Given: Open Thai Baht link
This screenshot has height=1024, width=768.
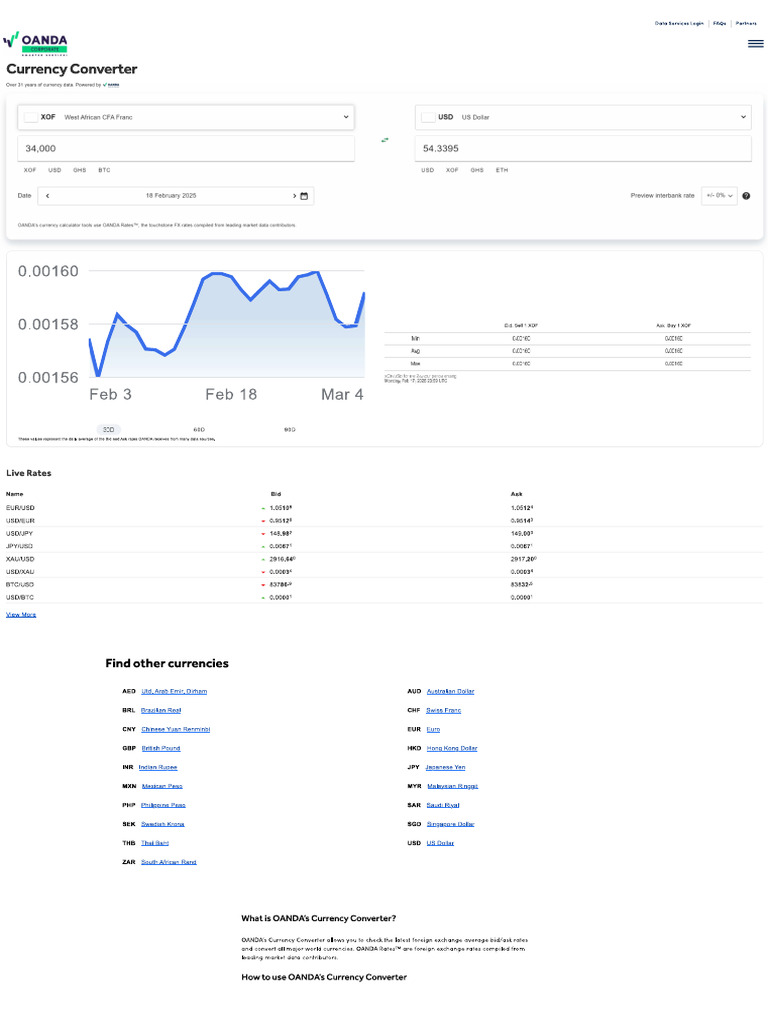Looking at the screenshot, I should [155, 843].
